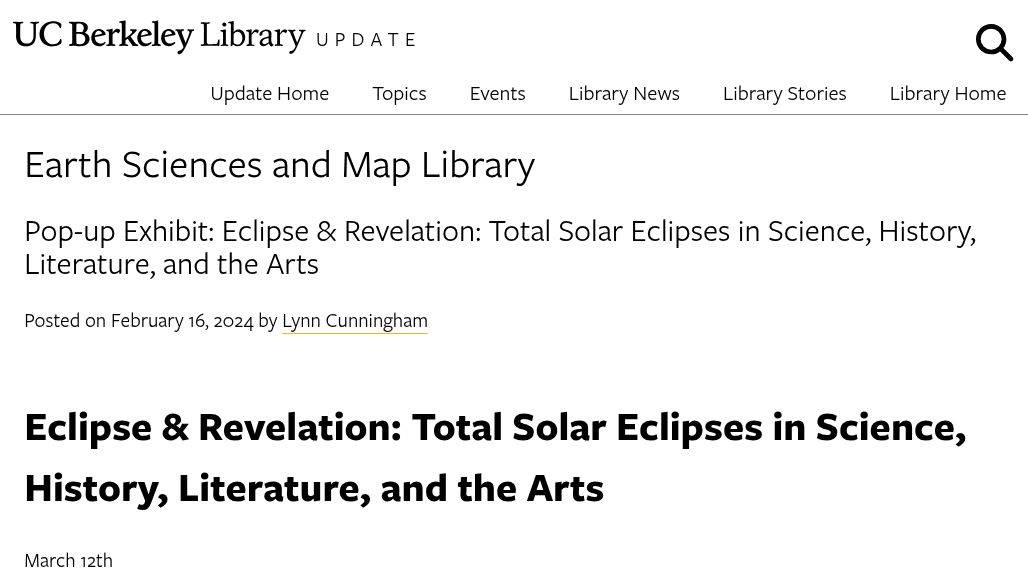Image resolution: width=1028 pixels, height=578 pixels.
Task: Go to the Events section
Action: [x=497, y=92]
